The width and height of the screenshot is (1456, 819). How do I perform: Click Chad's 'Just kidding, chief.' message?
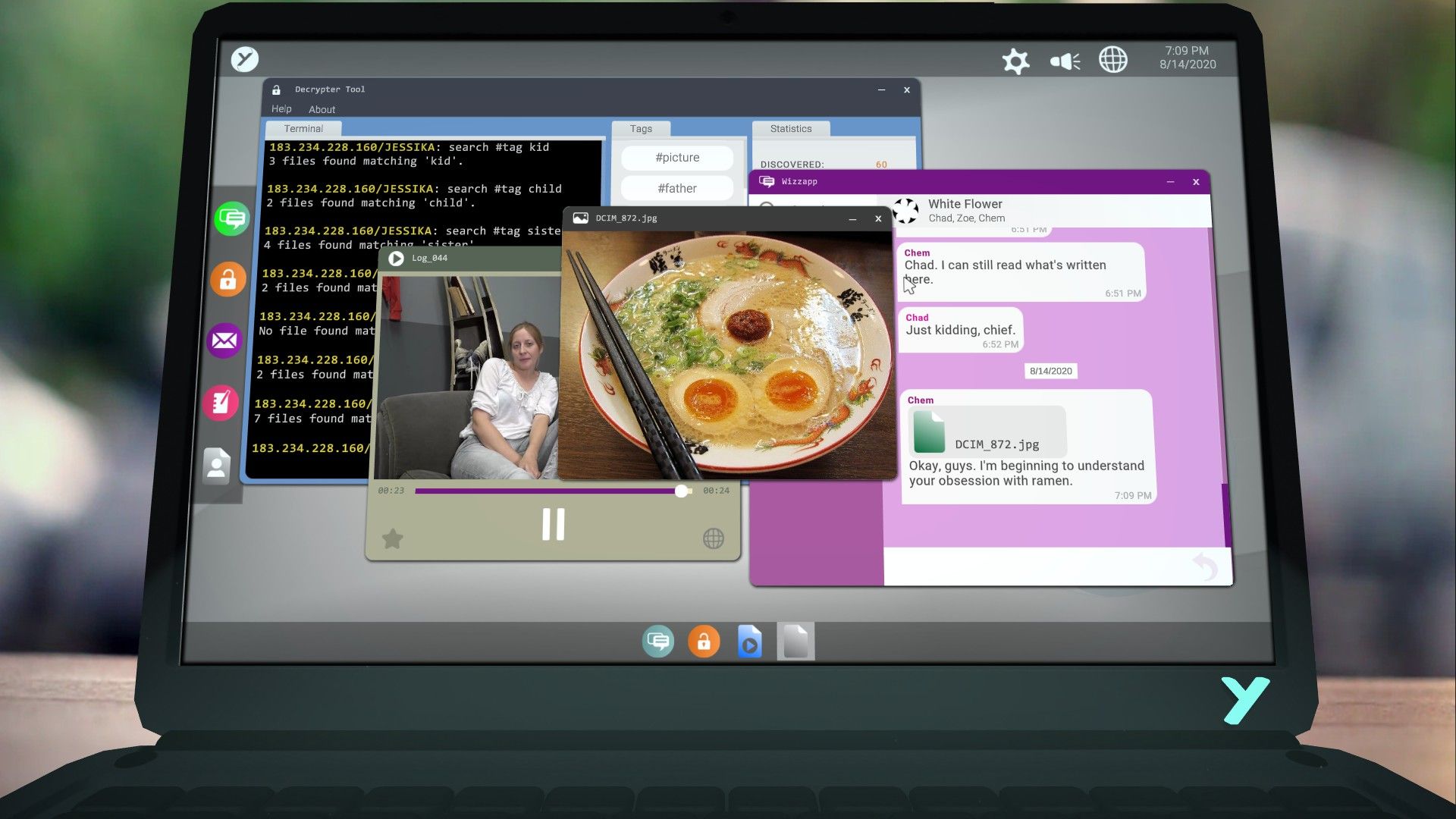point(960,330)
